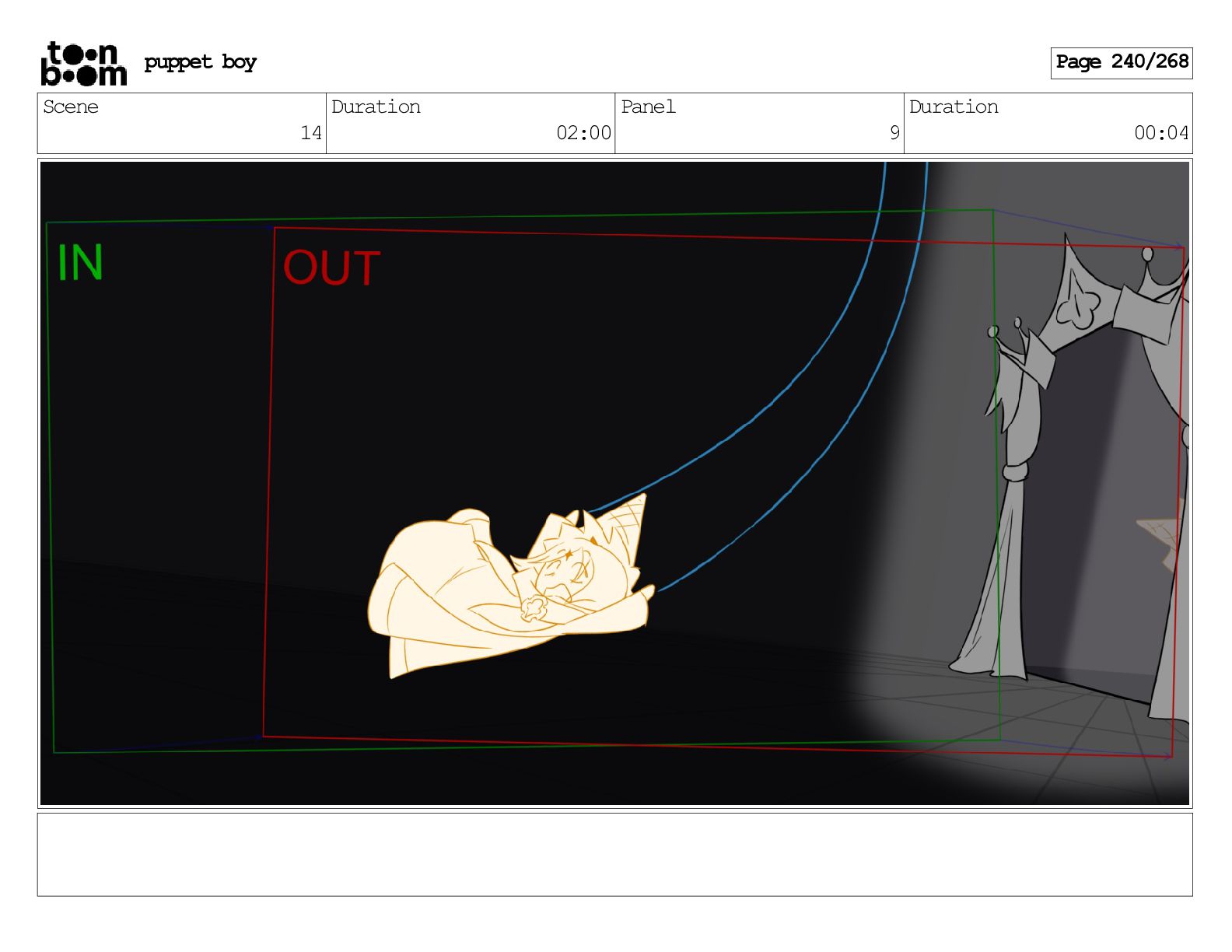This screenshot has height=952, width=1232.
Task: Click the panel duration value '00:04'
Action: point(1161,133)
